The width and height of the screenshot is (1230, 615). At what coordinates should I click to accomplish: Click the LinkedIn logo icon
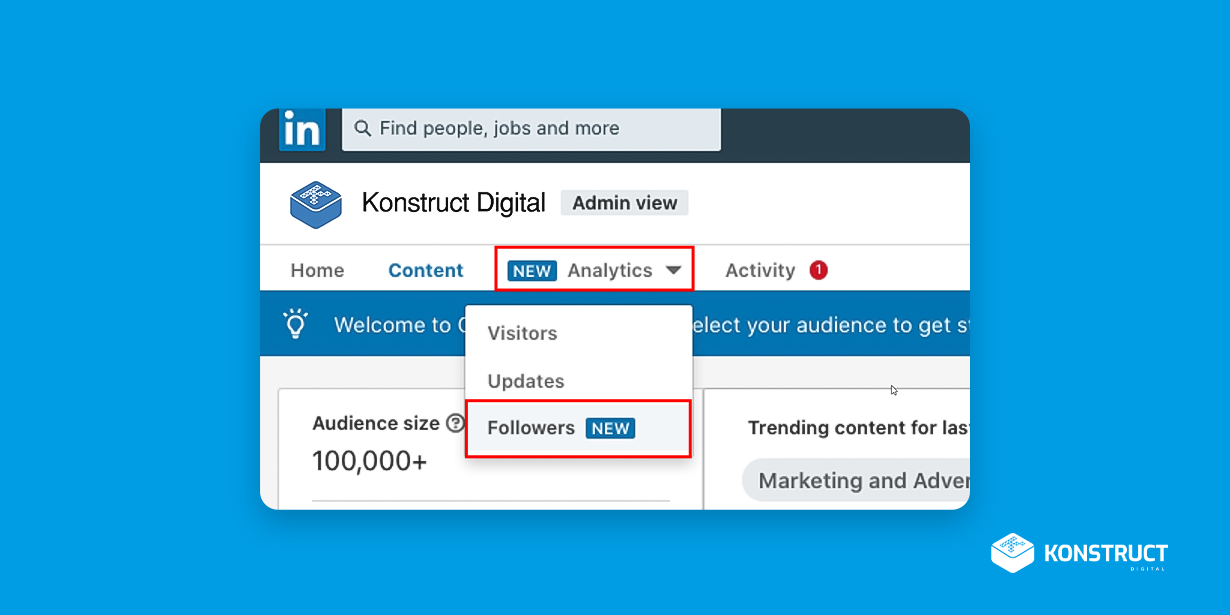[x=301, y=130]
